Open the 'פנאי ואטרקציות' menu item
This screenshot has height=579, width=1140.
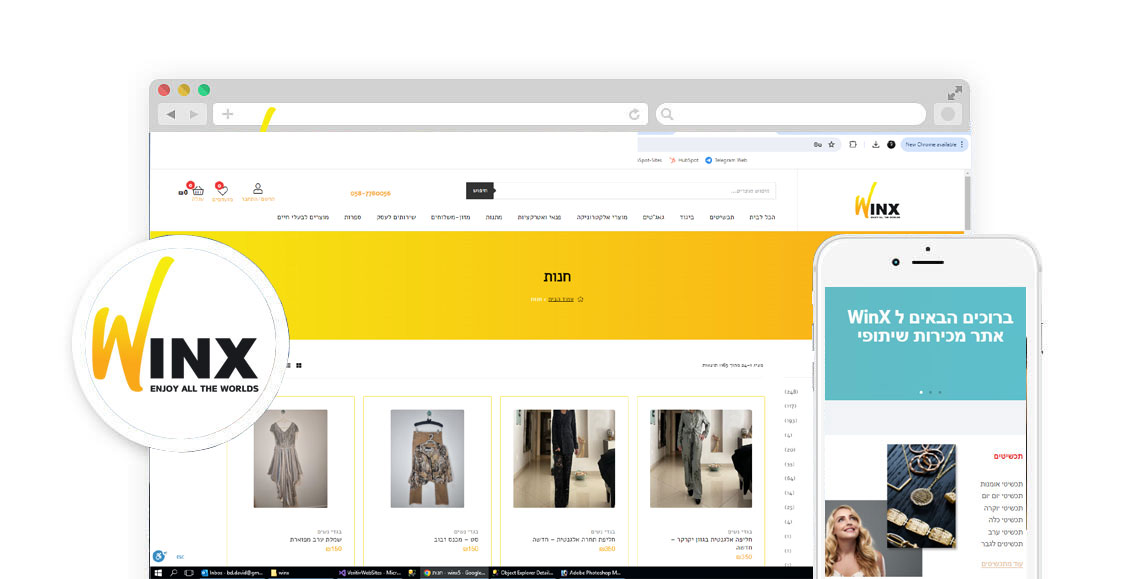click(539, 217)
